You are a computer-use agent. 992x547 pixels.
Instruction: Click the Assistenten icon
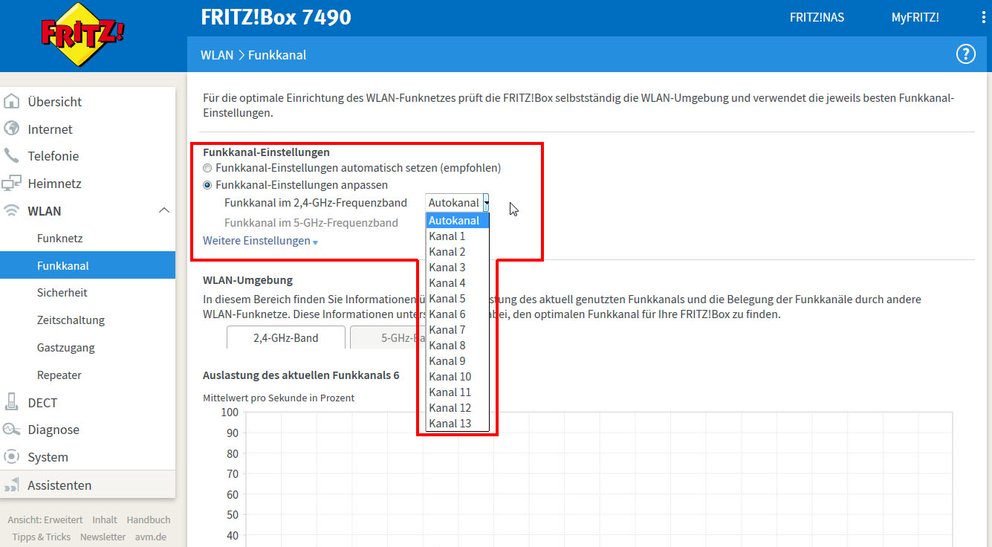(11, 485)
